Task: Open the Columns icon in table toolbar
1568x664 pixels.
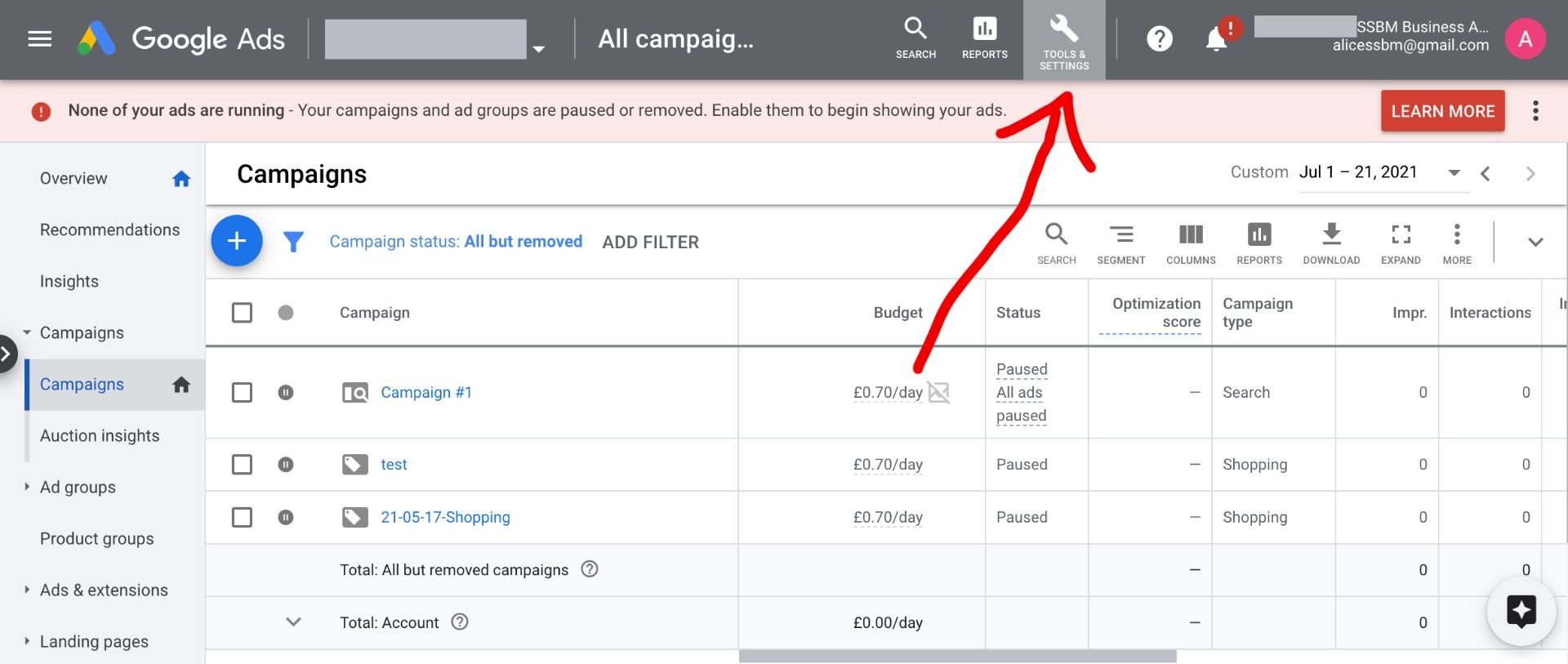Action: pos(1190,243)
